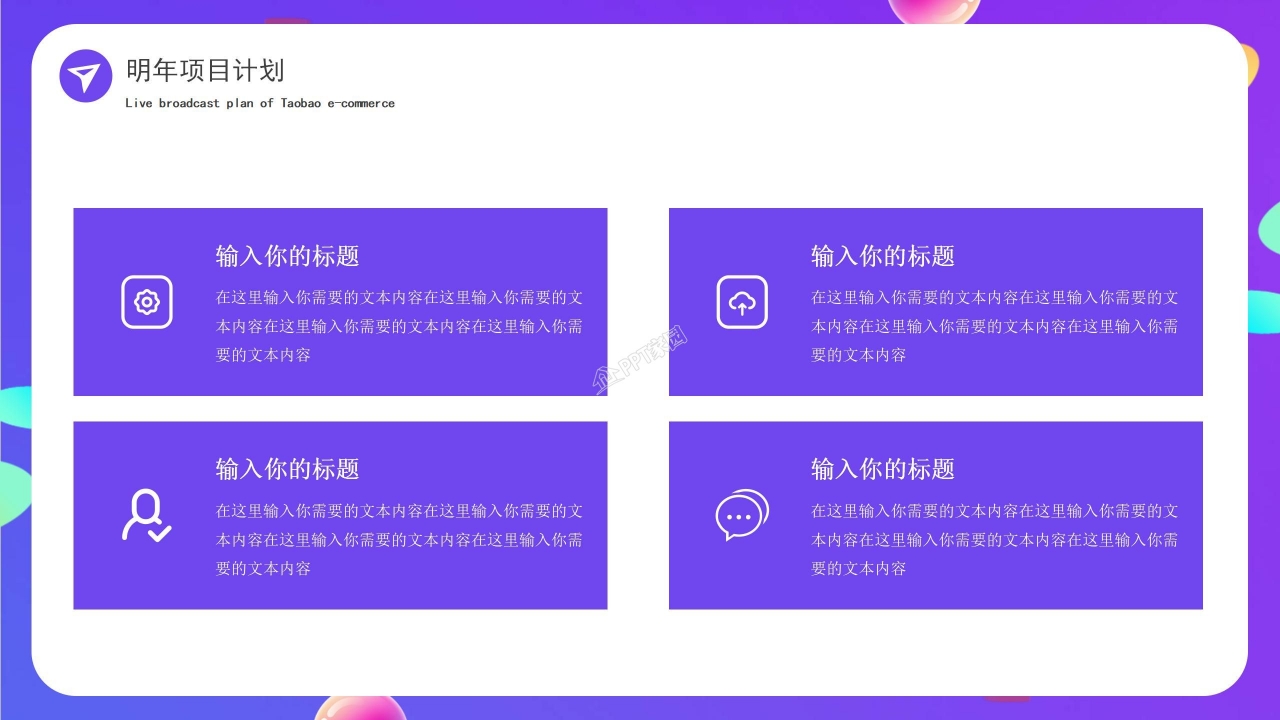Select the 输入你的标题 heading beside the user icon
1280x720 pixels.
pyautogui.click(x=287, y=469)
